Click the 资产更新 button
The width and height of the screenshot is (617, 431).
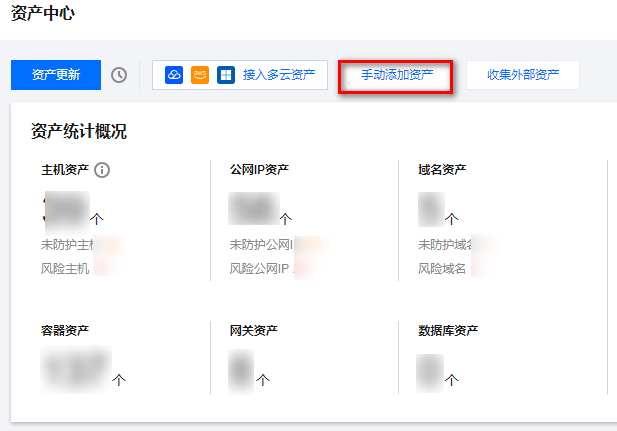tap(56, 75)
